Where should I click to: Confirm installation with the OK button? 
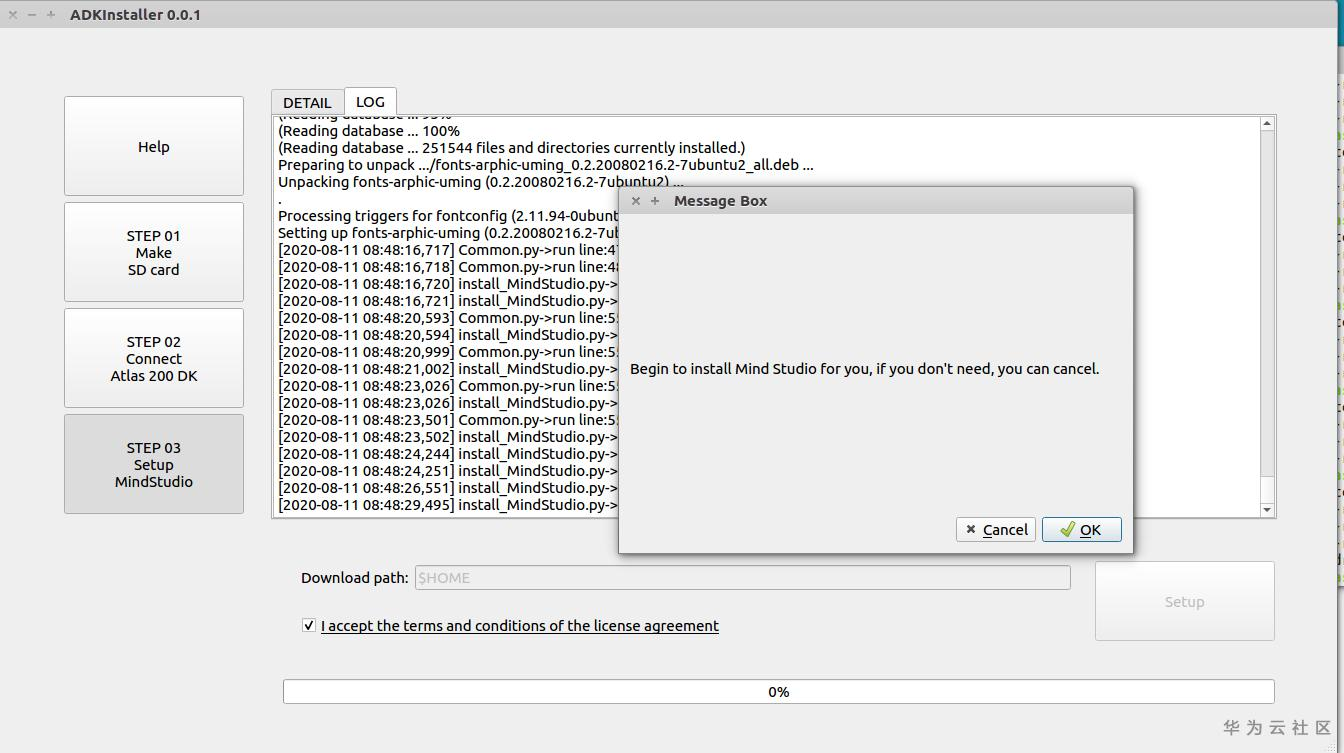pos(1081,530)
